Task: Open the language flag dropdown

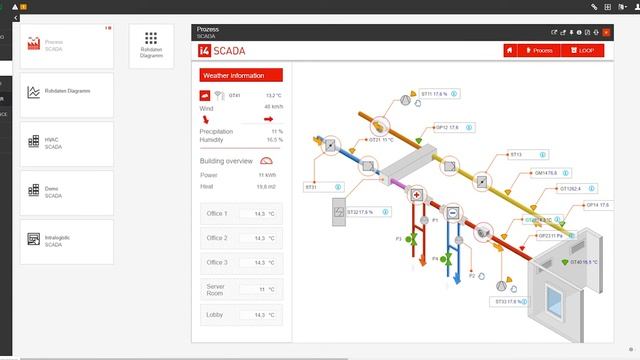Action: tap(622, 7)
